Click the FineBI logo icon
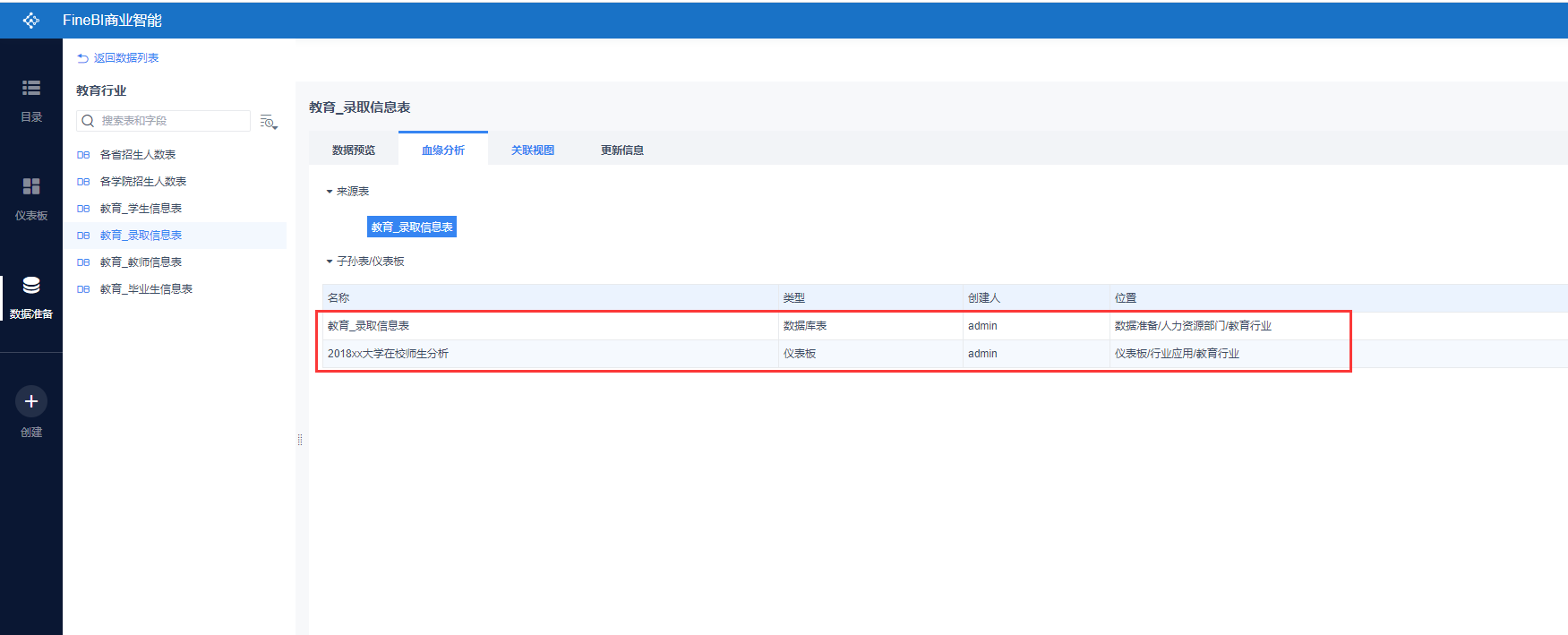The width and height of the screenshot is (1568, 635). (x=31, y=20)
